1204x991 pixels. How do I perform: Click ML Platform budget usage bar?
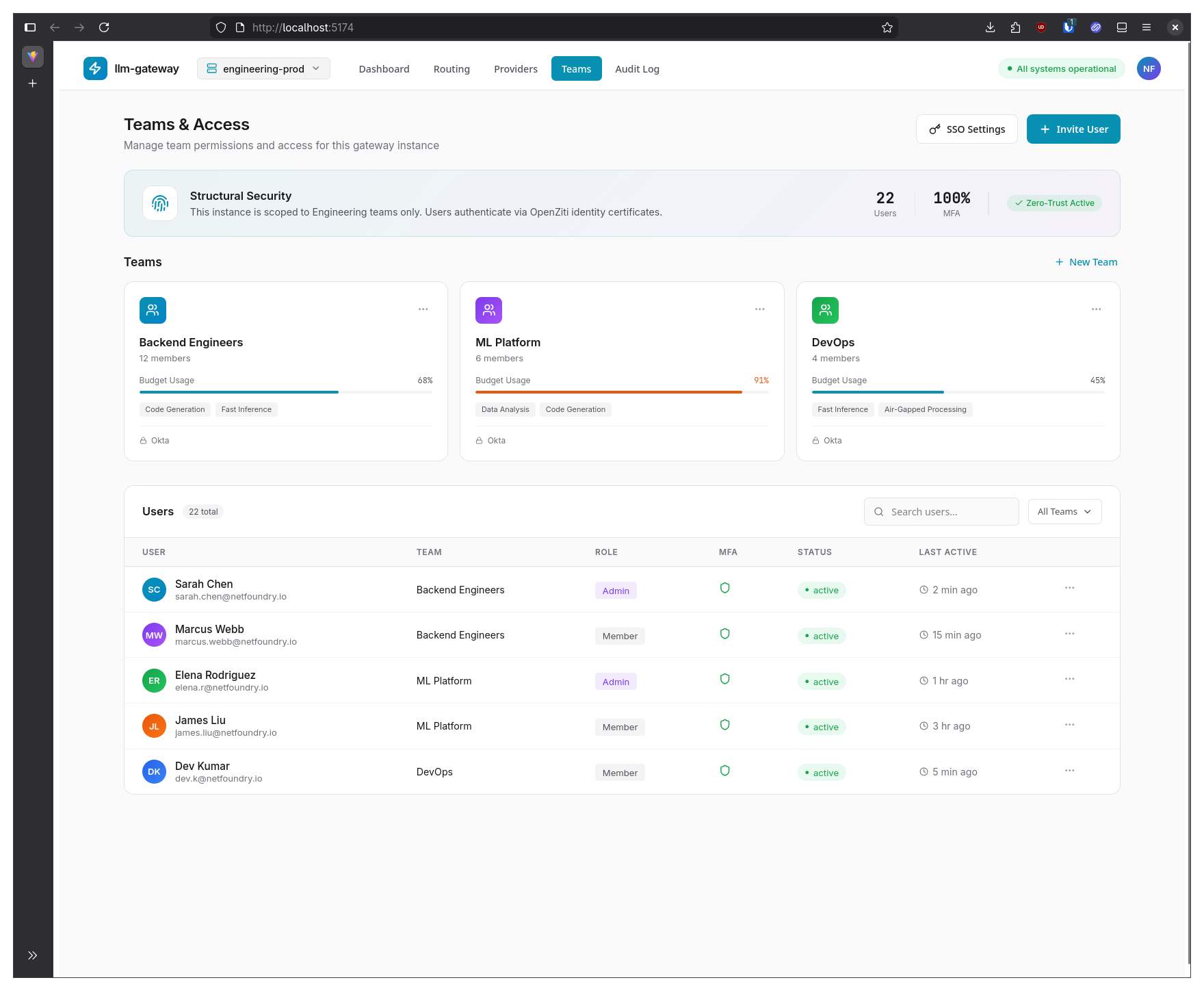tap(622, 392)
